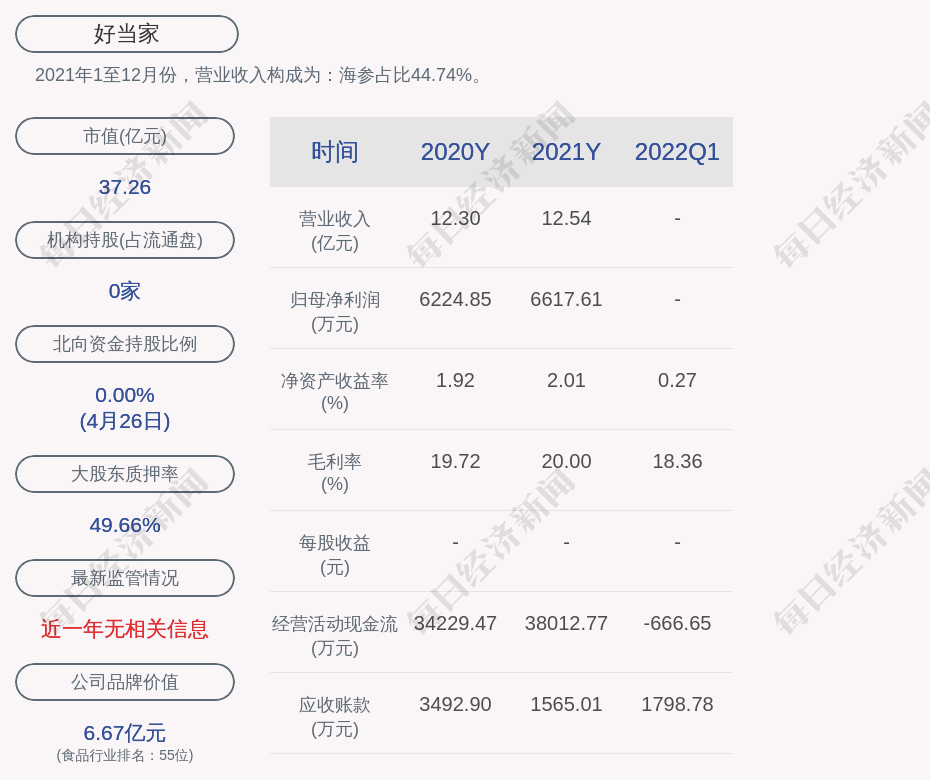Click the ROE value 2.01
This screenshot has width=930, height=780.
point(566,381)
